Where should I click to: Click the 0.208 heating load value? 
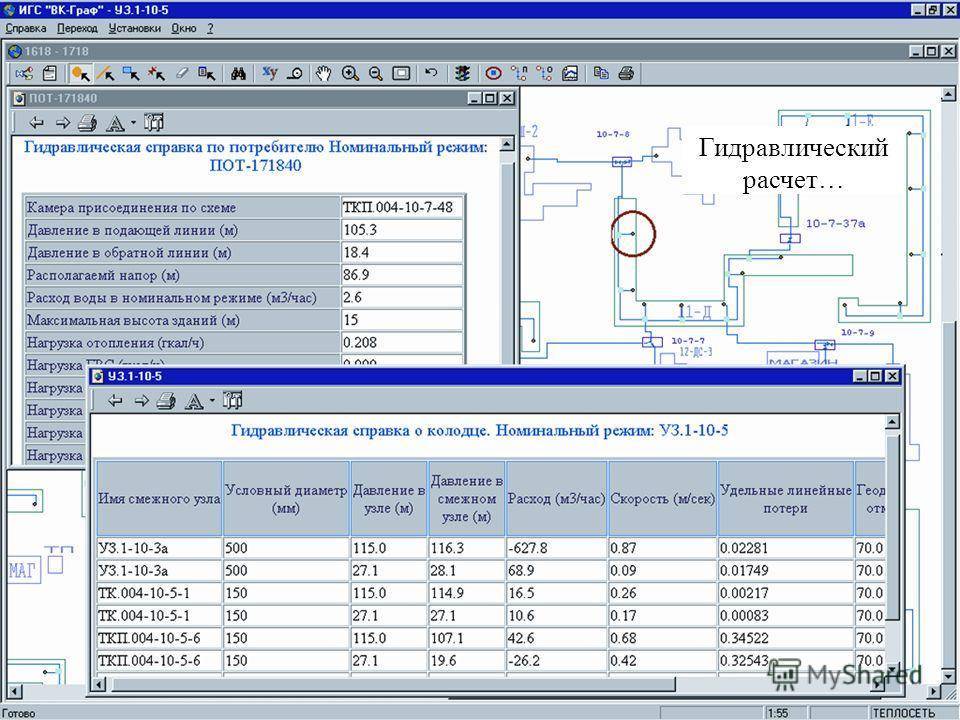[x=402, y=342]
